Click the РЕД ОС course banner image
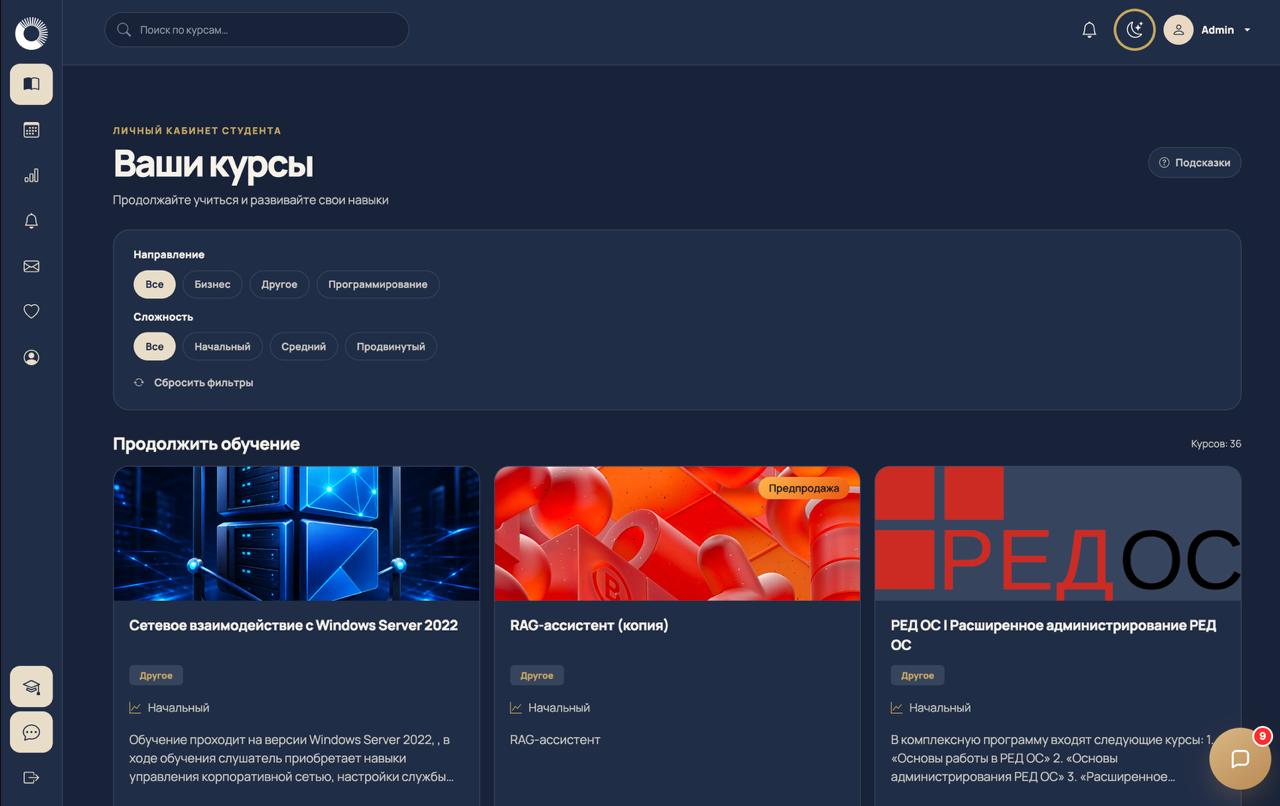The width and height of the screenshot is (1280, 806). tap(1058, 533)
